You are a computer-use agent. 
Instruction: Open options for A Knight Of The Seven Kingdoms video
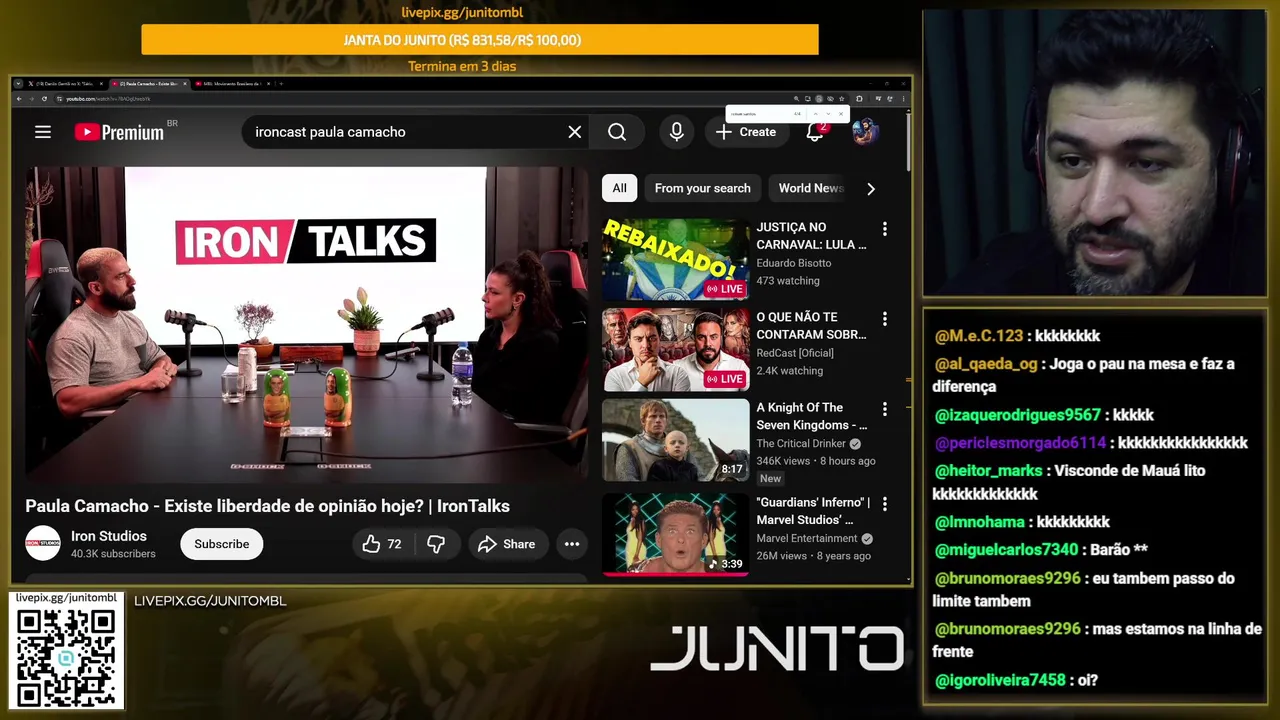(x=884, y=409)
